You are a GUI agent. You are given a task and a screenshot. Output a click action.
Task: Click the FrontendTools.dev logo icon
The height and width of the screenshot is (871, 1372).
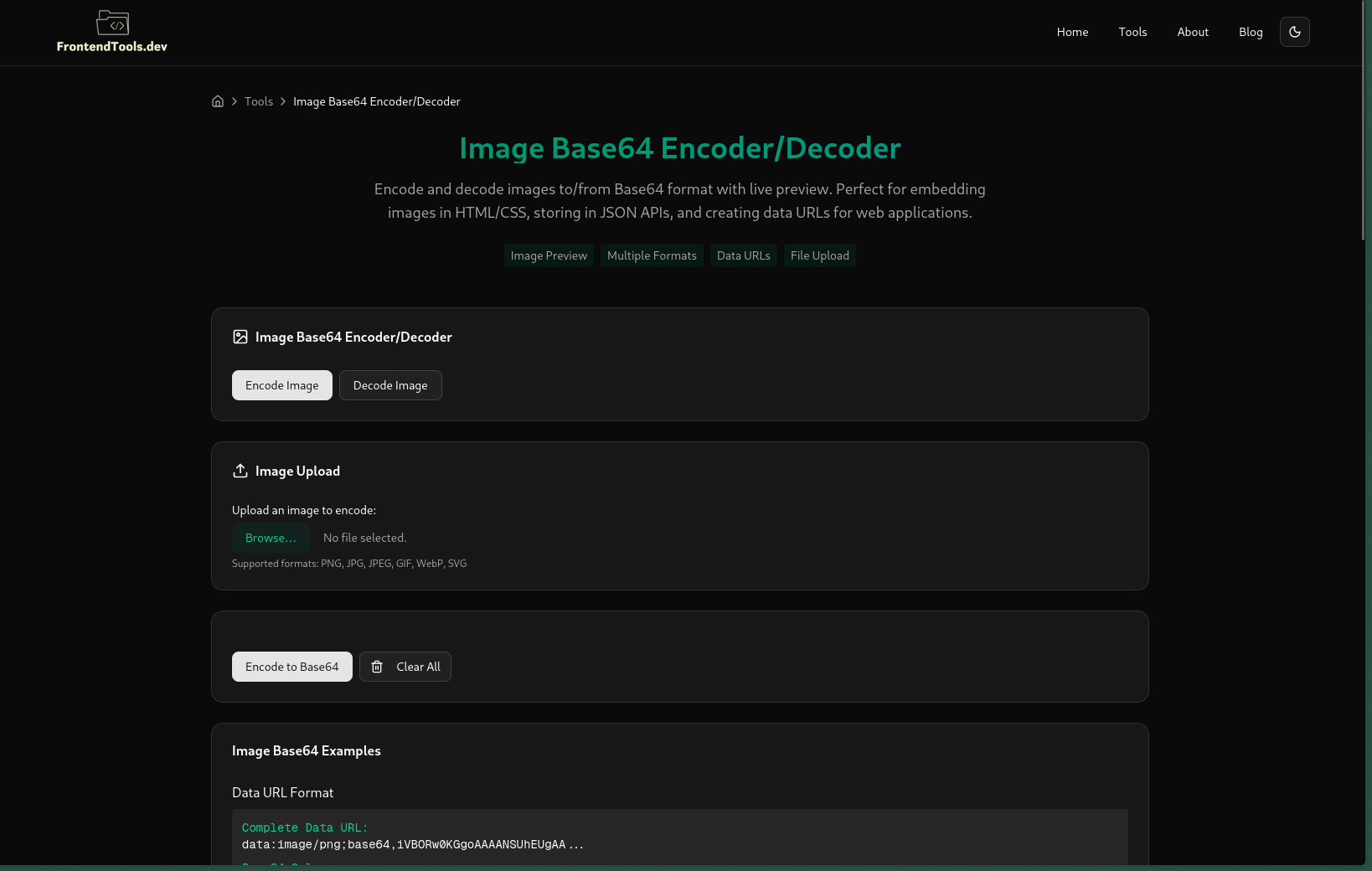pyautogui.click(x=112, y=23)
